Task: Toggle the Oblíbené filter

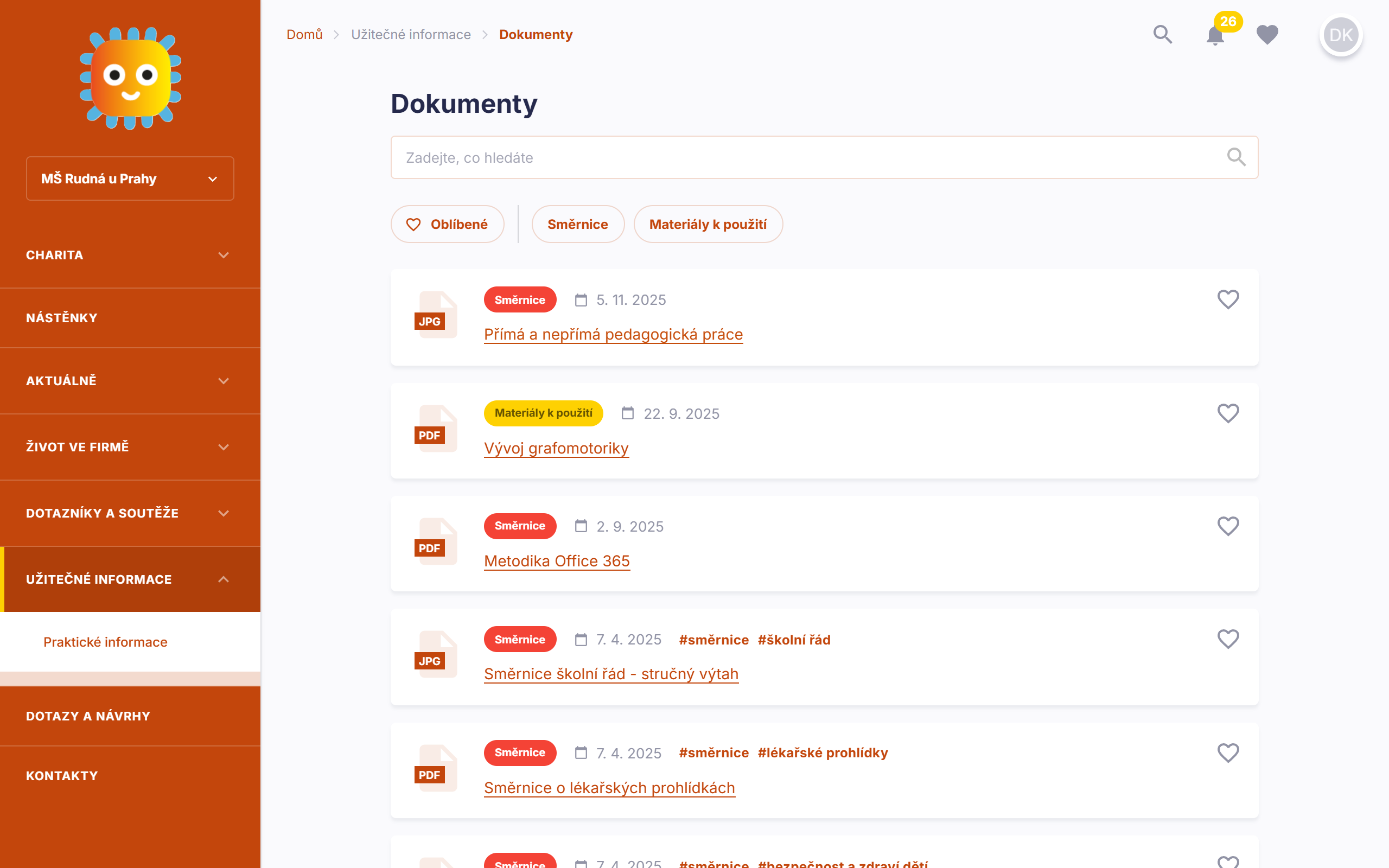Action: 447,225
